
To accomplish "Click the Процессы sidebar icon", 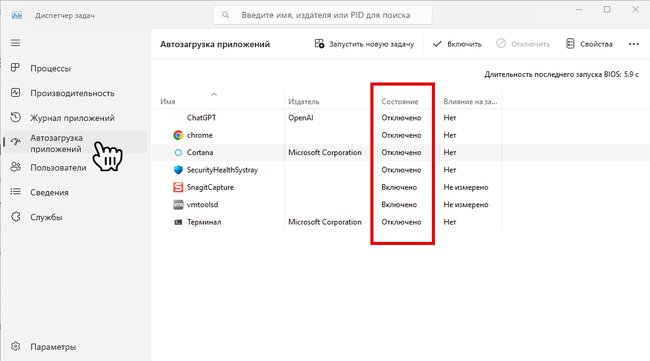I will (15, 68).
